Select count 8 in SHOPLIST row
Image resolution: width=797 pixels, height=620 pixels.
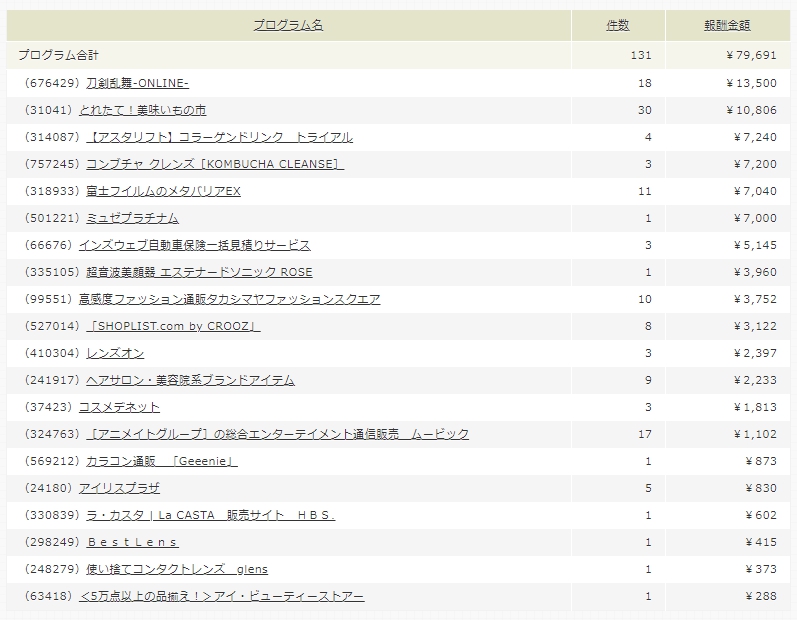[648, 325]
